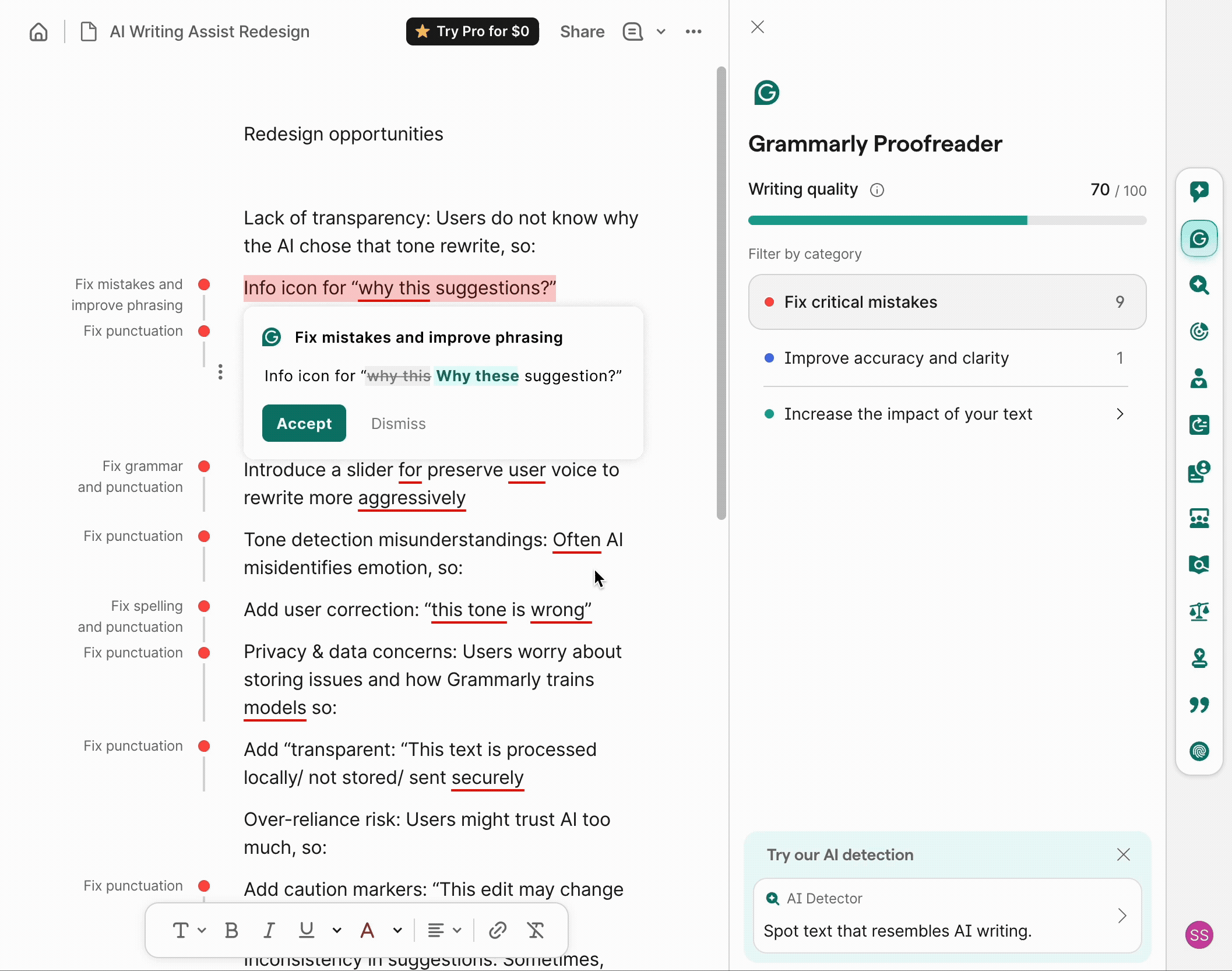Open the AI Detector card

(947, 915)
